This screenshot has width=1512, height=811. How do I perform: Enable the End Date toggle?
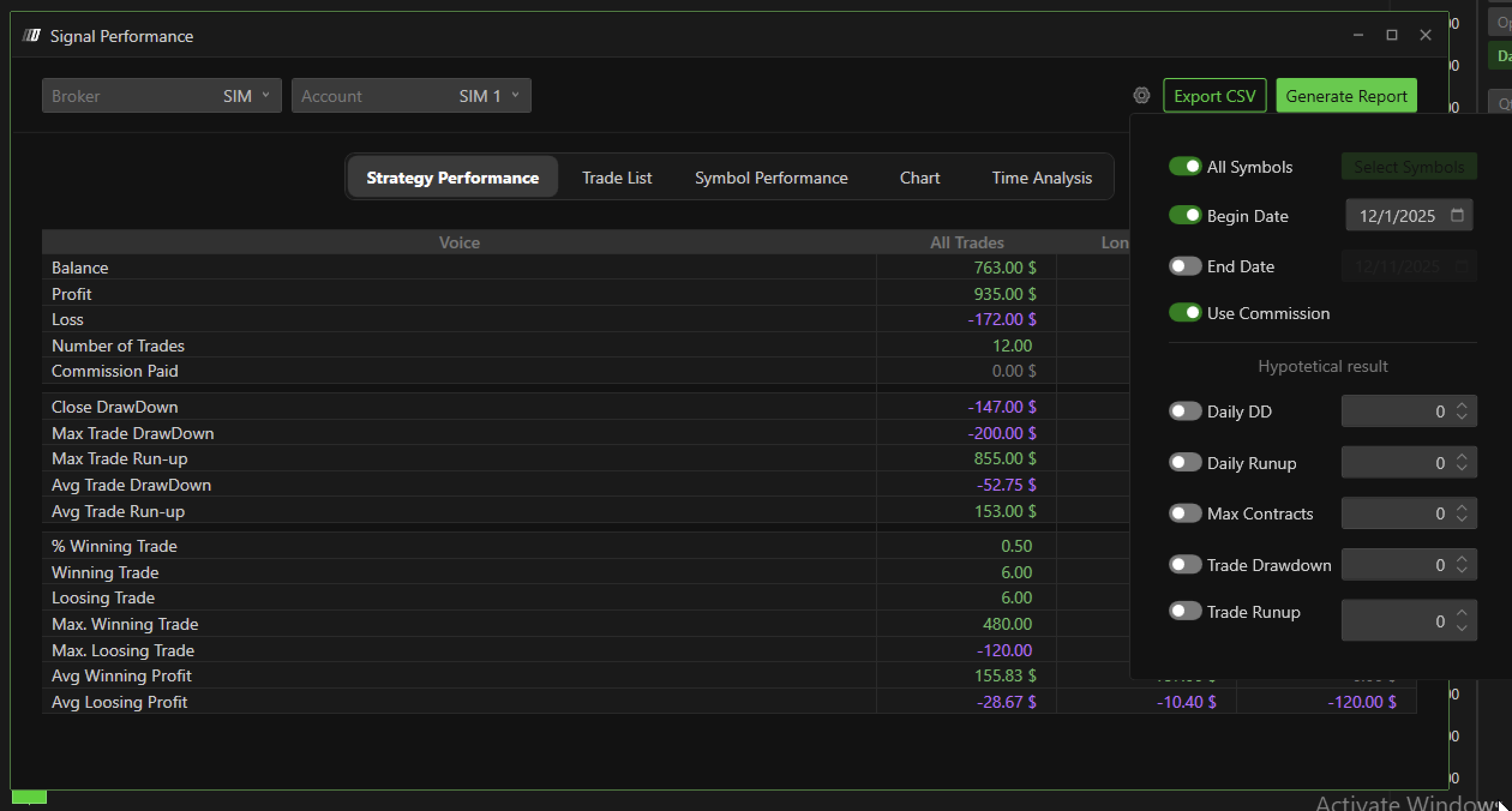pyautogui.click(x=1184, y=266)
